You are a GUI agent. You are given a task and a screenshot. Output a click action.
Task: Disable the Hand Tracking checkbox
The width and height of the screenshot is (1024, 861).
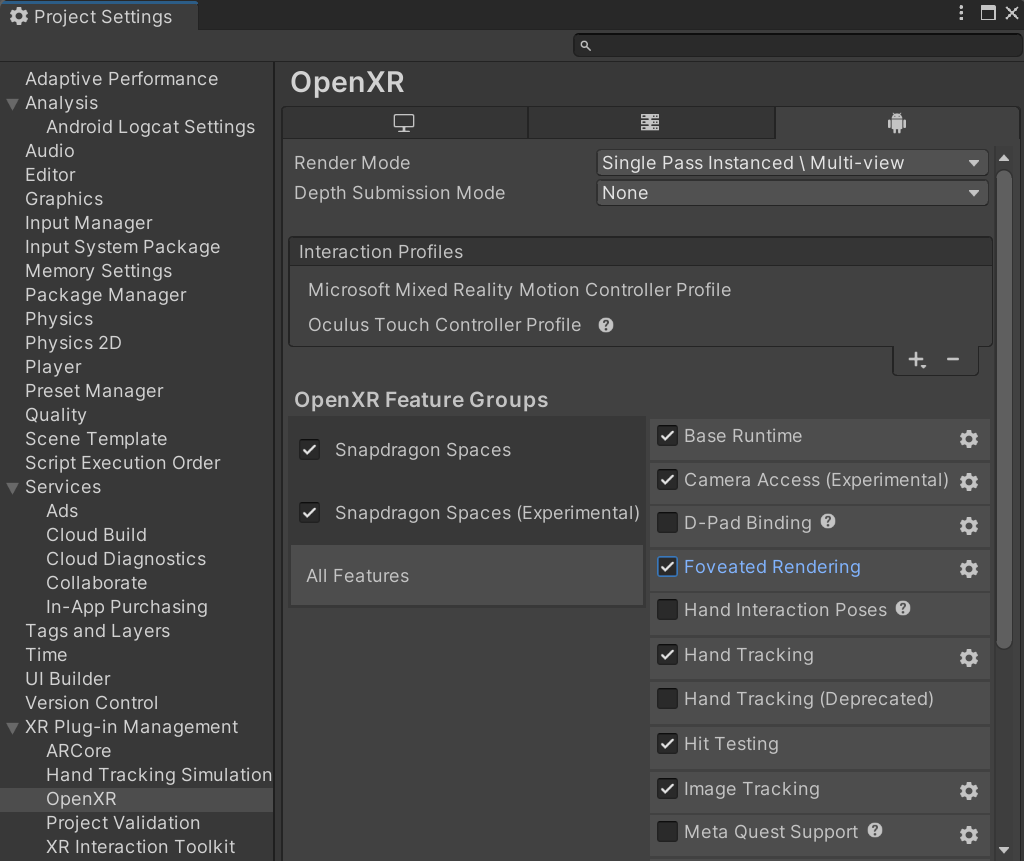coord(667,655)
